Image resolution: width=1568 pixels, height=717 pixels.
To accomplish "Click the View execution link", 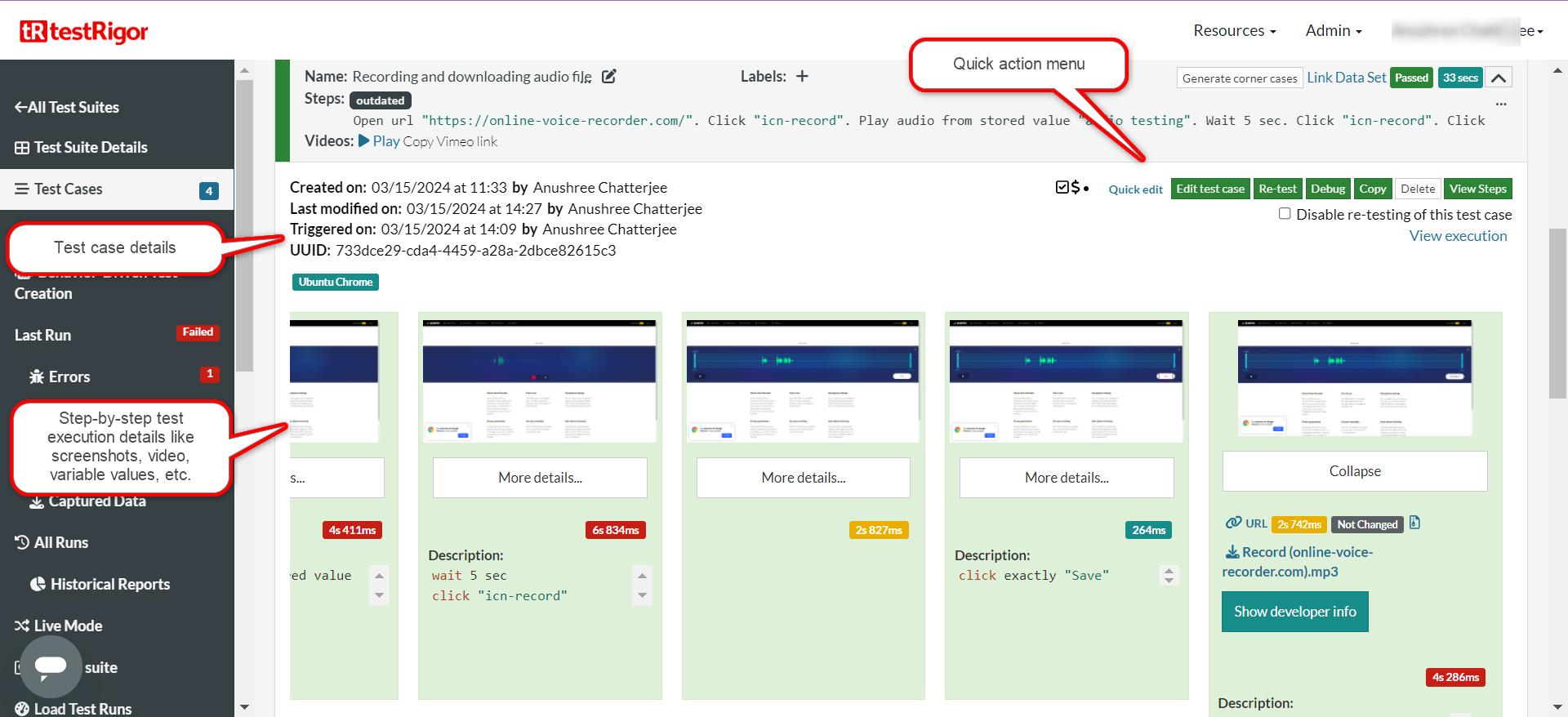I will pos(1458,236).
